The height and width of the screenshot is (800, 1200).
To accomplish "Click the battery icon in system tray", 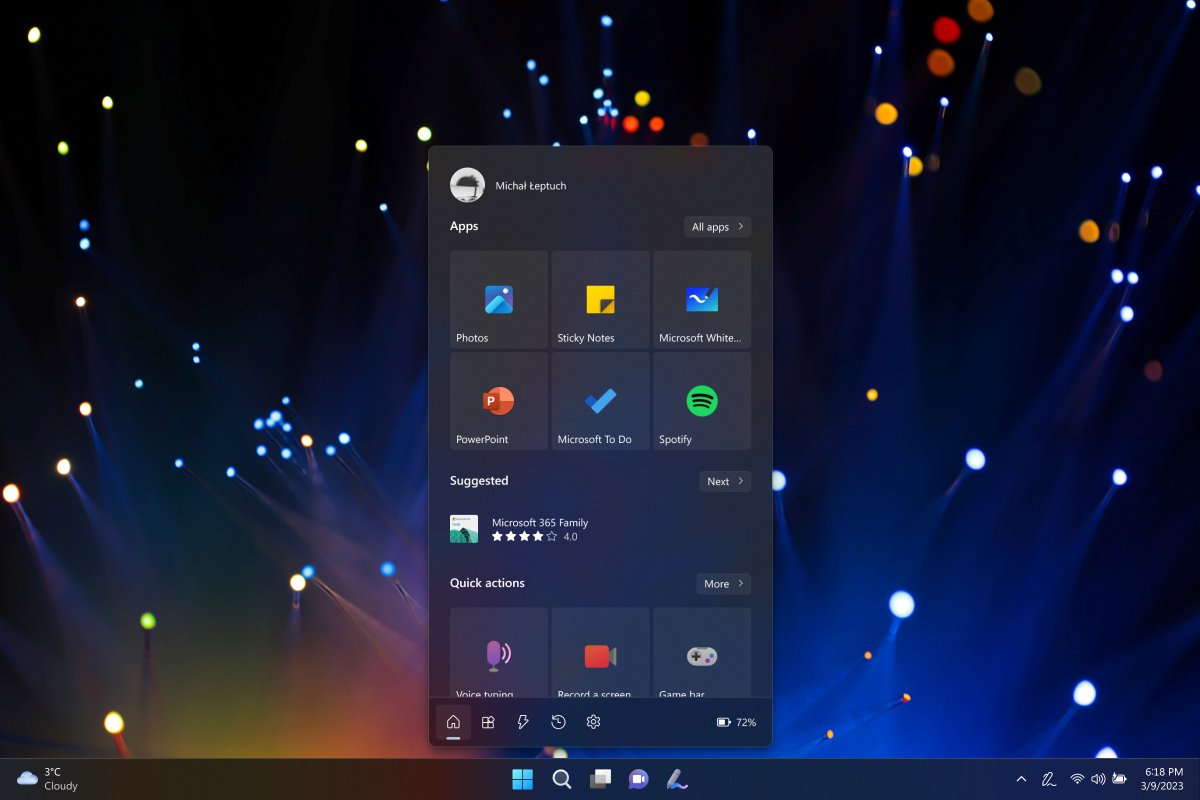I will (x=1120, y=779).
